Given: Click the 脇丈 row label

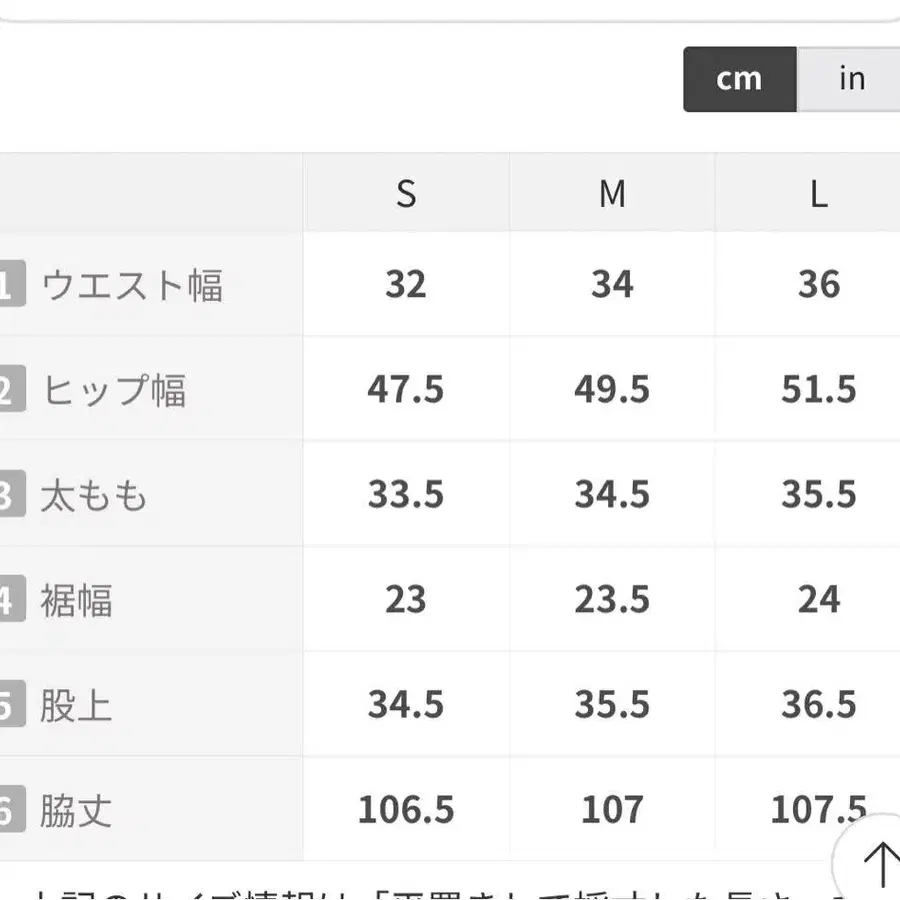Looking at the screenshot, I should (76, 810).
